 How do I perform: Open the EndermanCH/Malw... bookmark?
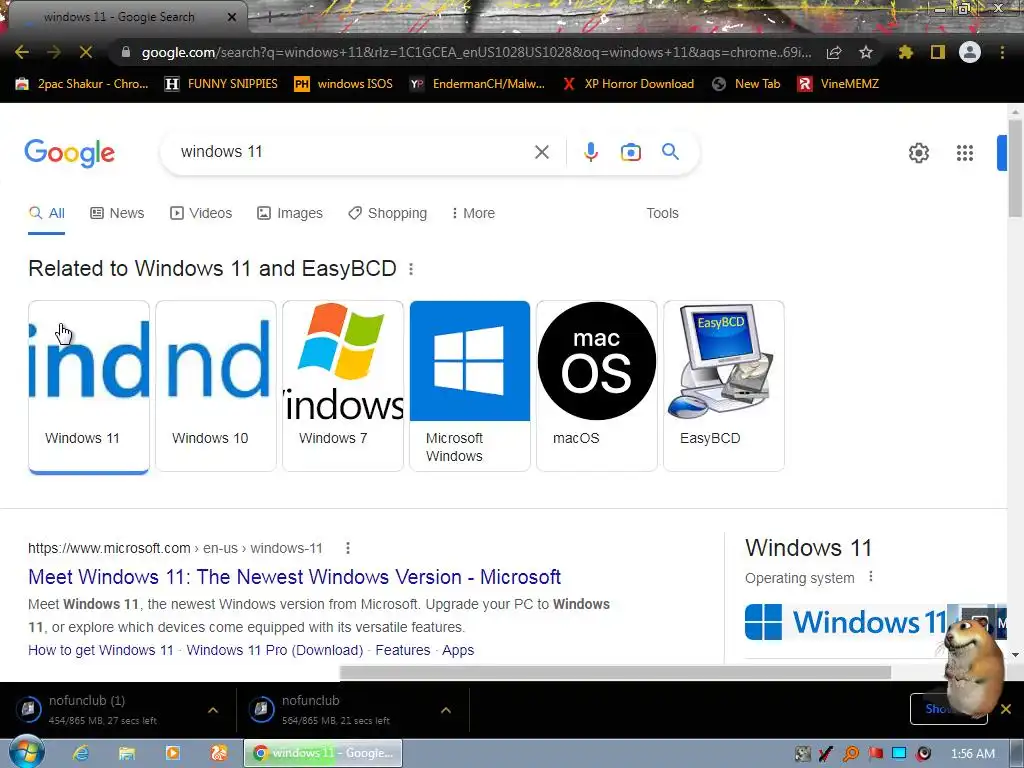pyautogui.click(x=477, y=84)
